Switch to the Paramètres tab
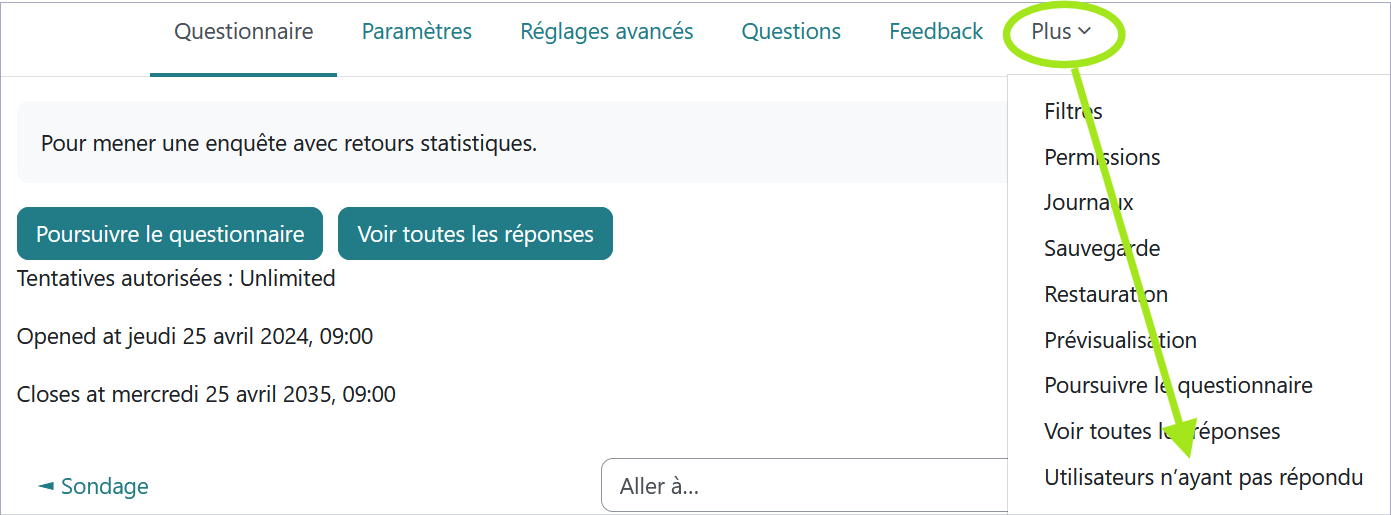Image resolution: width=1391 pixels, height=515 pixels. [416, 32]
